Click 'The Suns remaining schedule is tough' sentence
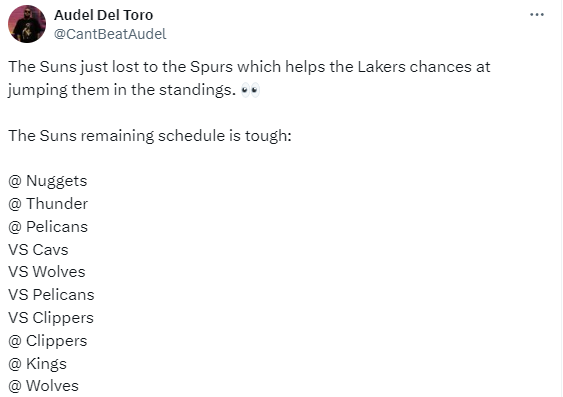563x397 pixels. click(150, 136)
